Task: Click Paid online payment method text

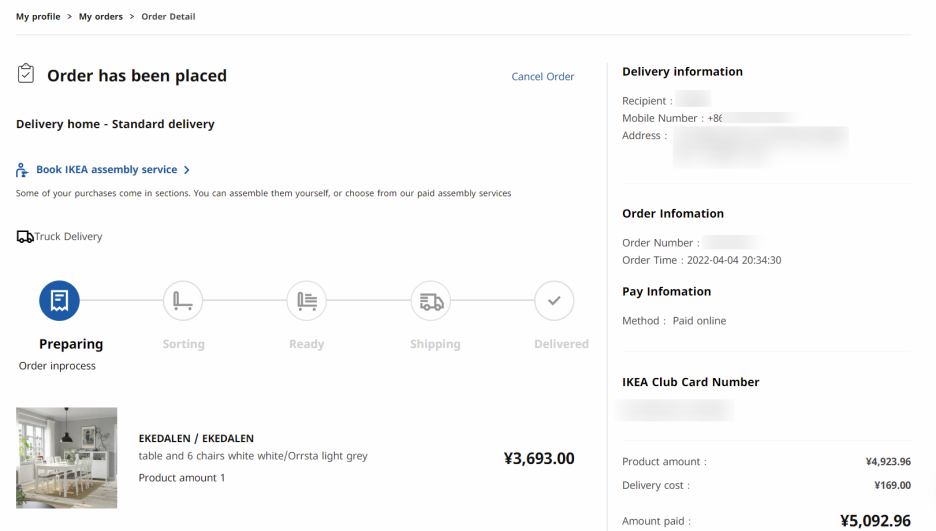Action: [700, 321]
